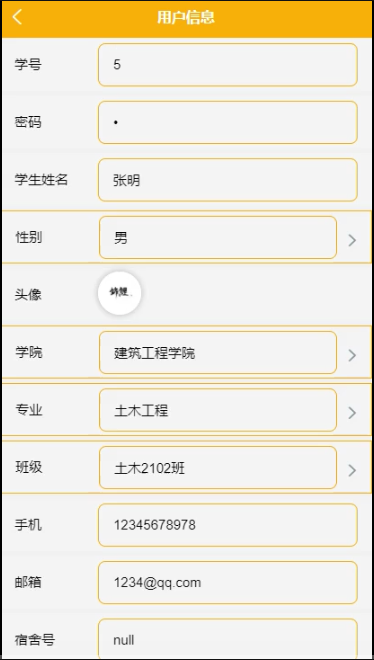
Task: Tap the 学院 row label
Action: (29, 352)
